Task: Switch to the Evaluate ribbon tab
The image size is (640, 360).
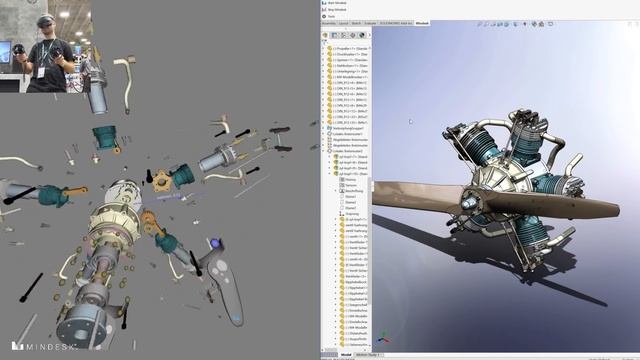Action: pos(370,23)
